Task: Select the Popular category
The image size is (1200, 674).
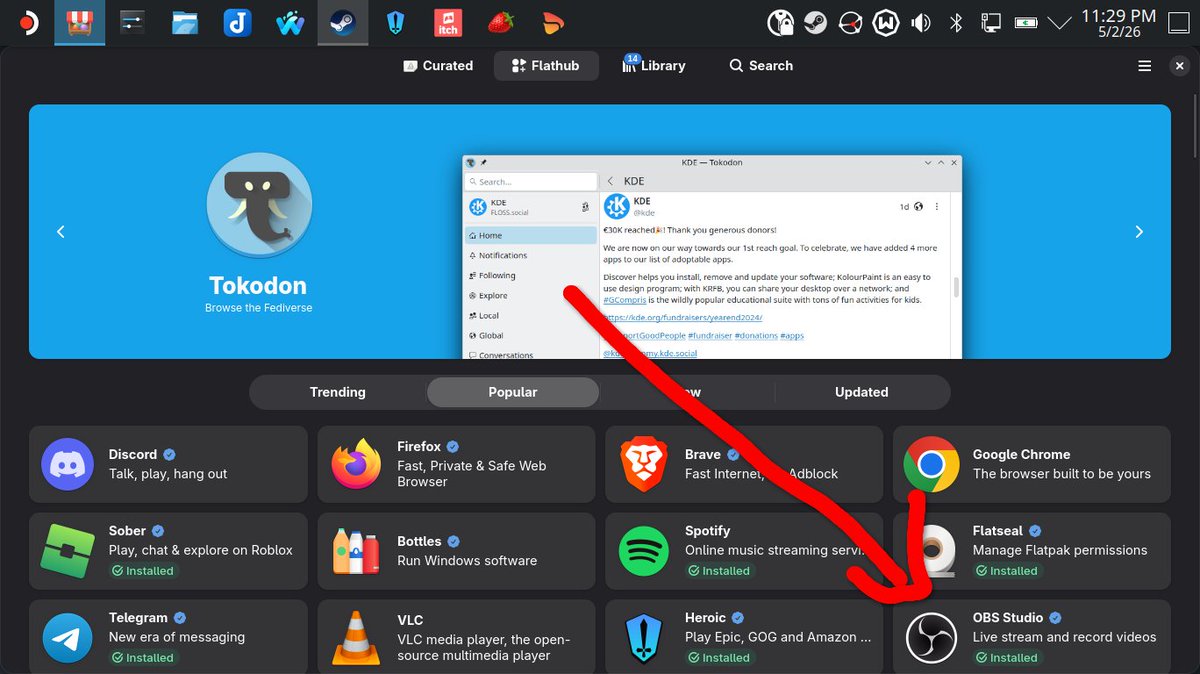Action: tap(513, 392)
